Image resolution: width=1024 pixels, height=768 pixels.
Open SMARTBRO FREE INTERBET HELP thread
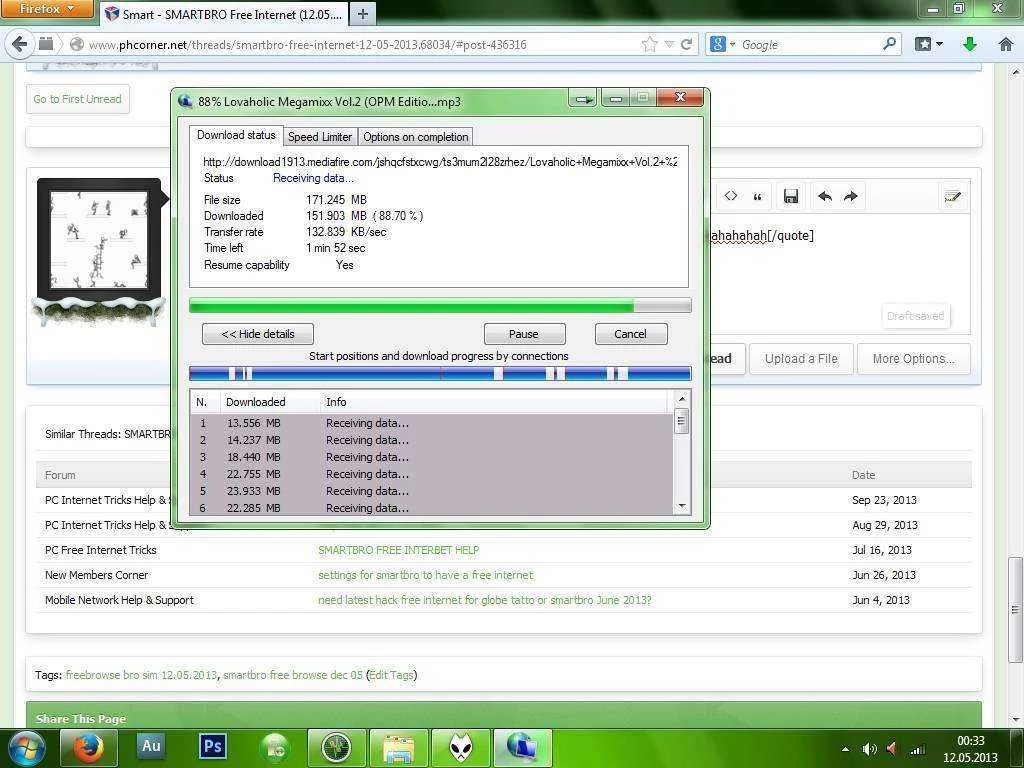point(398,550)
